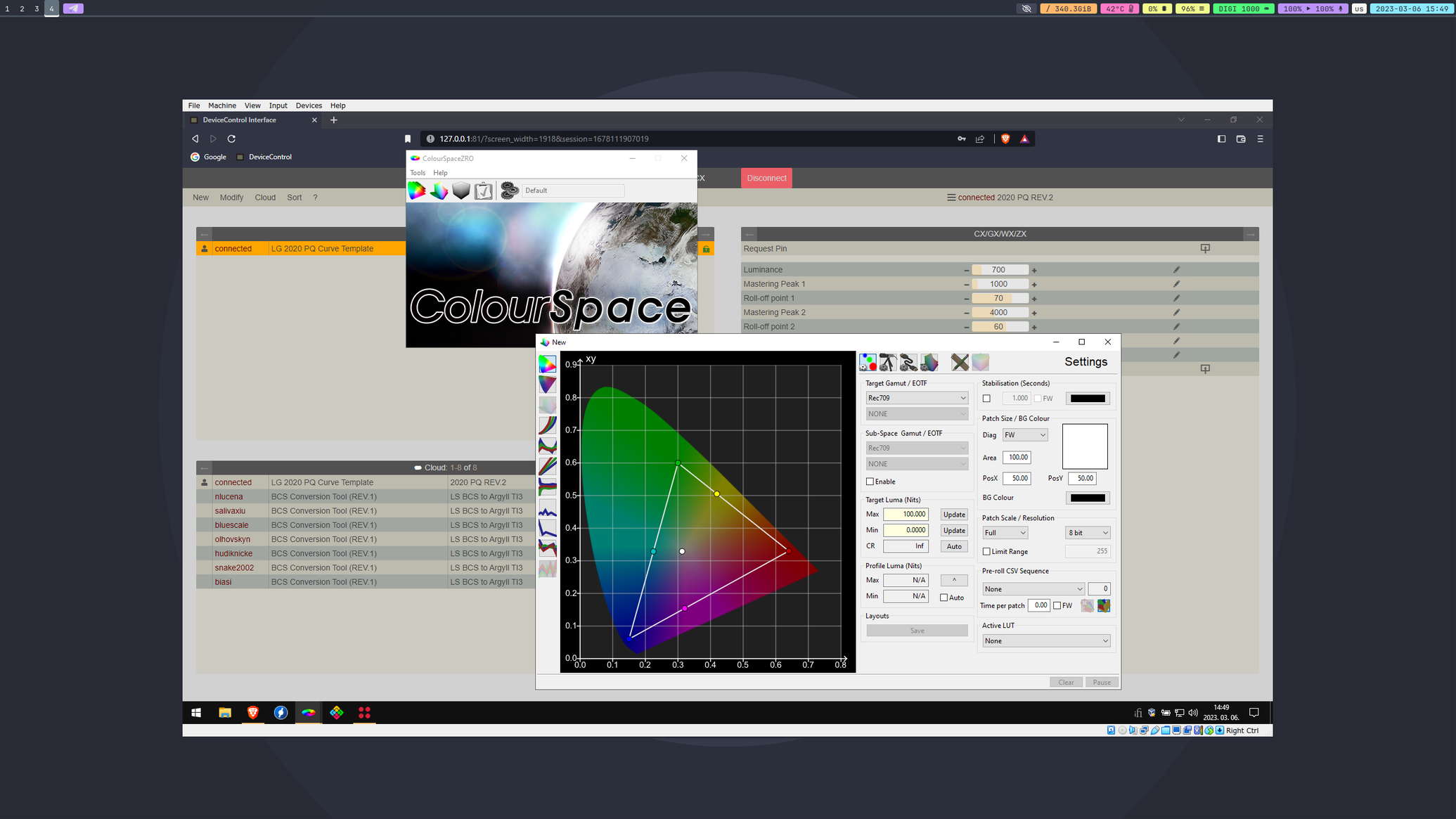
Task: Click the crossed ruler and pencil icon
Action: tap(960, 362)
